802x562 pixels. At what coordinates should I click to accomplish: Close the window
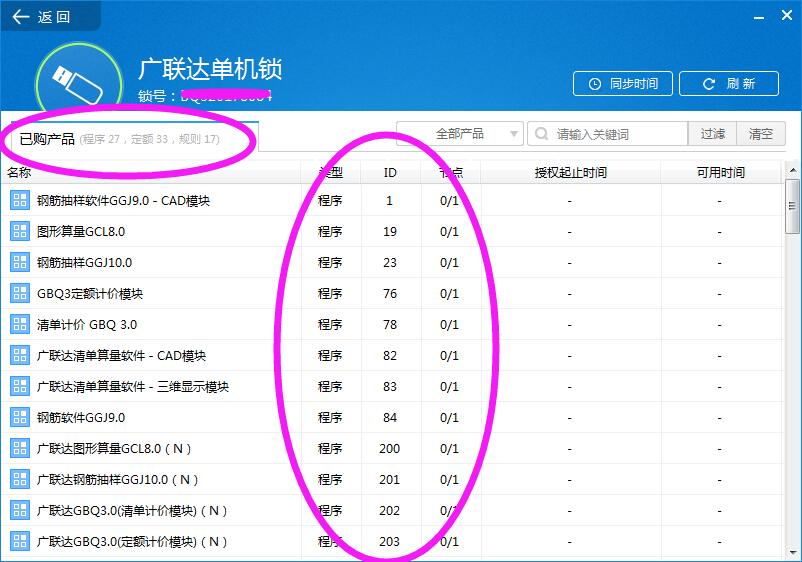point(787,15)
